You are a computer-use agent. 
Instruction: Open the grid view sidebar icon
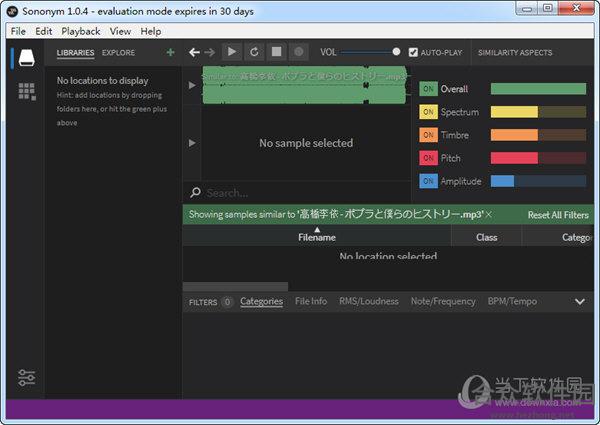[x=27, y=91]
